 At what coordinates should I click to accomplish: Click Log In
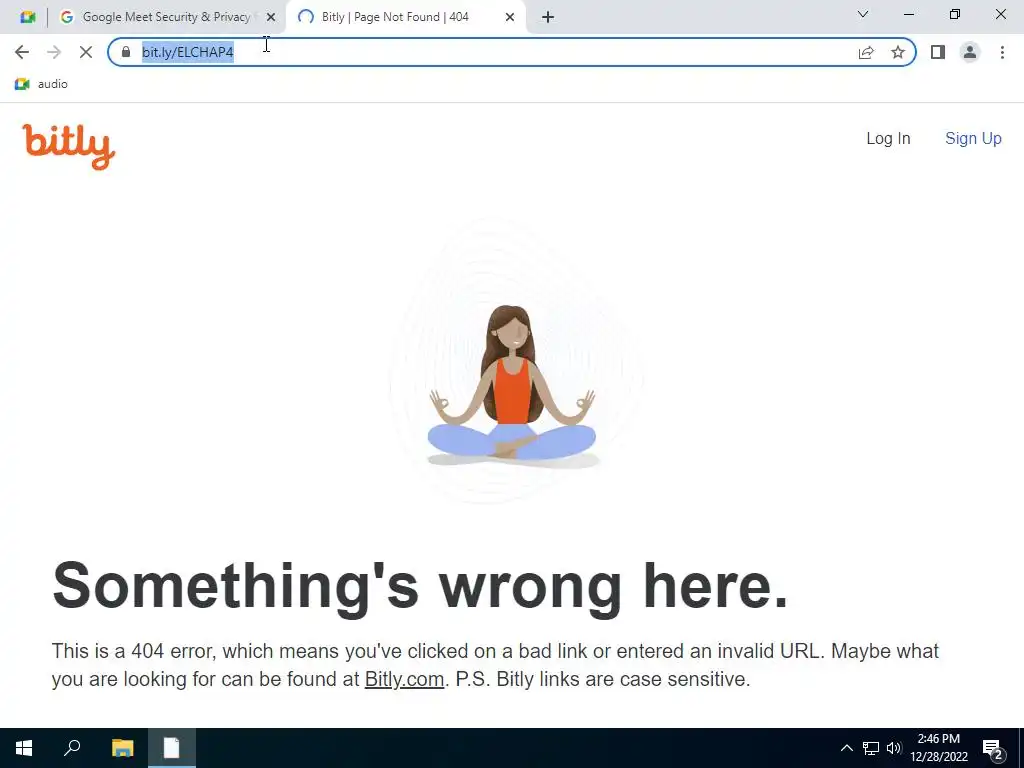click(x=888, y=138)
